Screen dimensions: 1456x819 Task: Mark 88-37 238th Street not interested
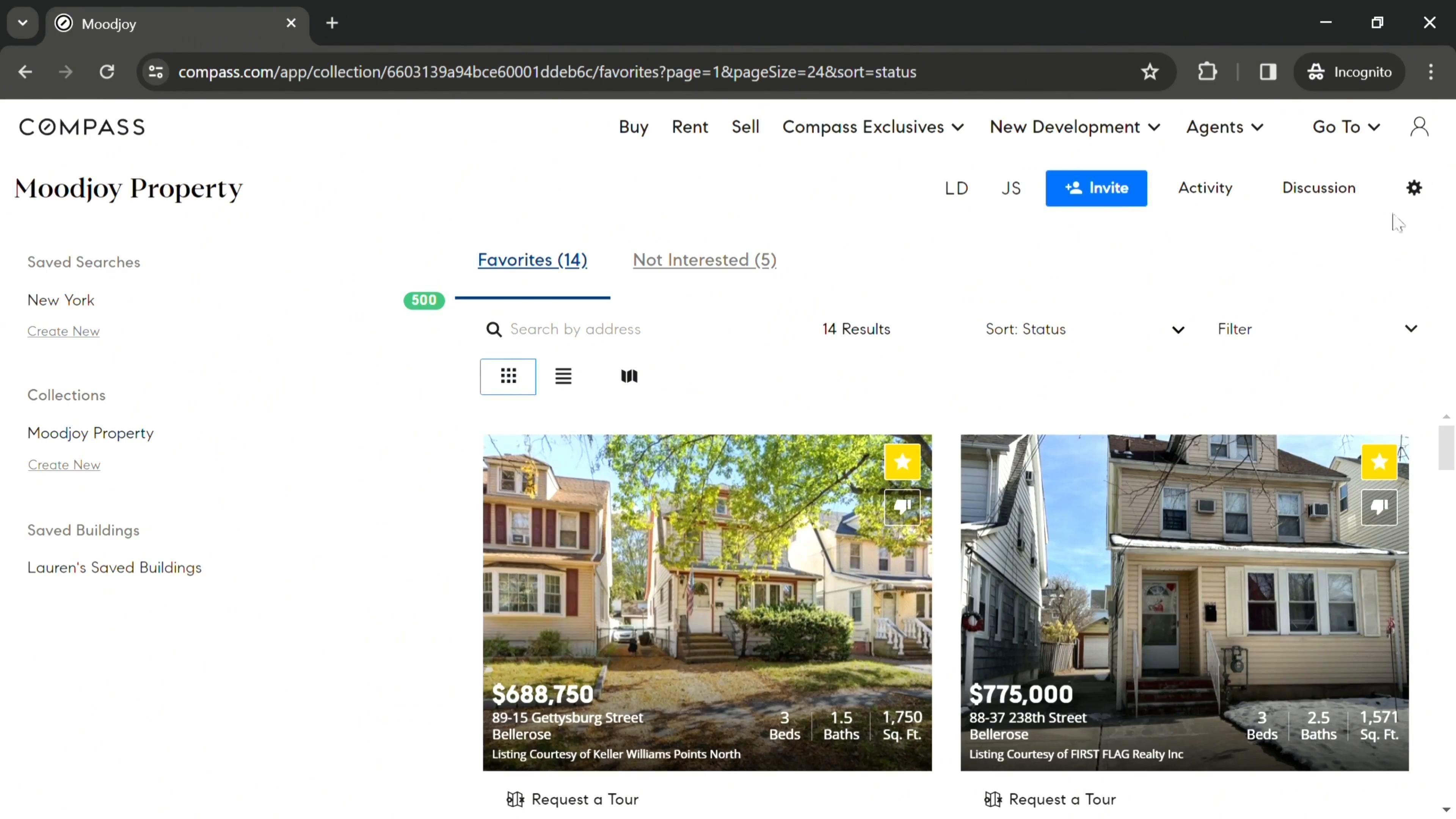coord(1379,507)
